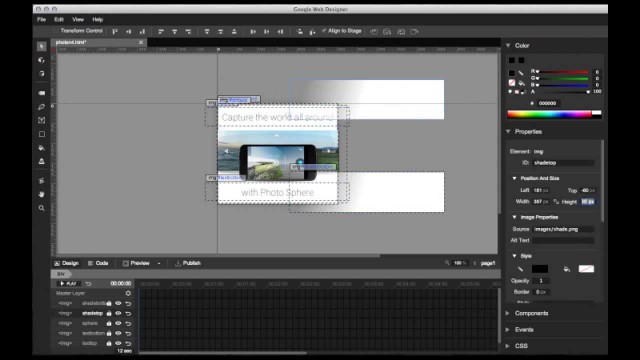The height and width of the screenshot is (360, 640).
Task: Click the fill bucket icon in Color panel
Action: 521,83
